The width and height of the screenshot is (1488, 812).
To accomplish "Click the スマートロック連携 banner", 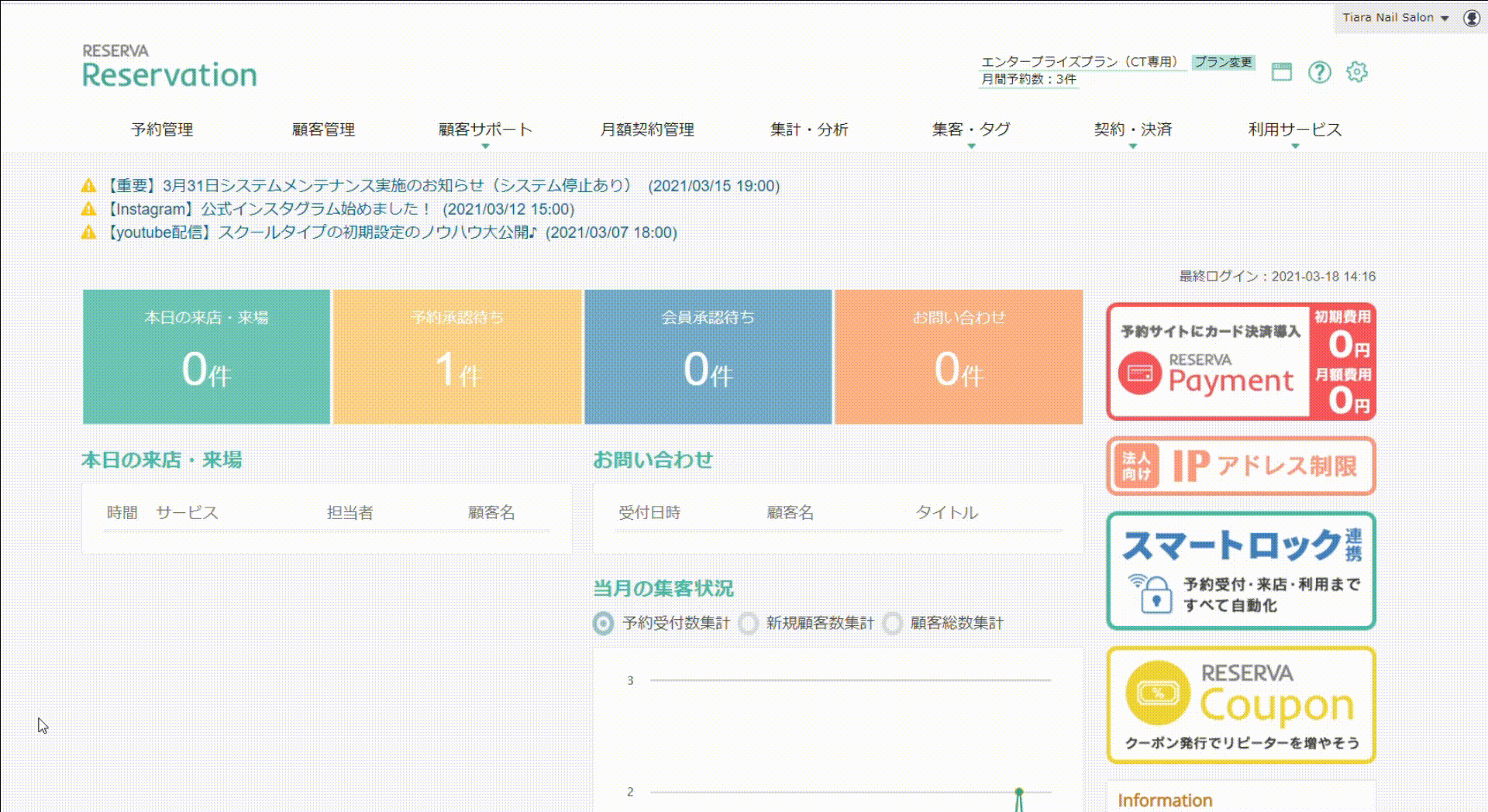I will (x=1241, y=570).
